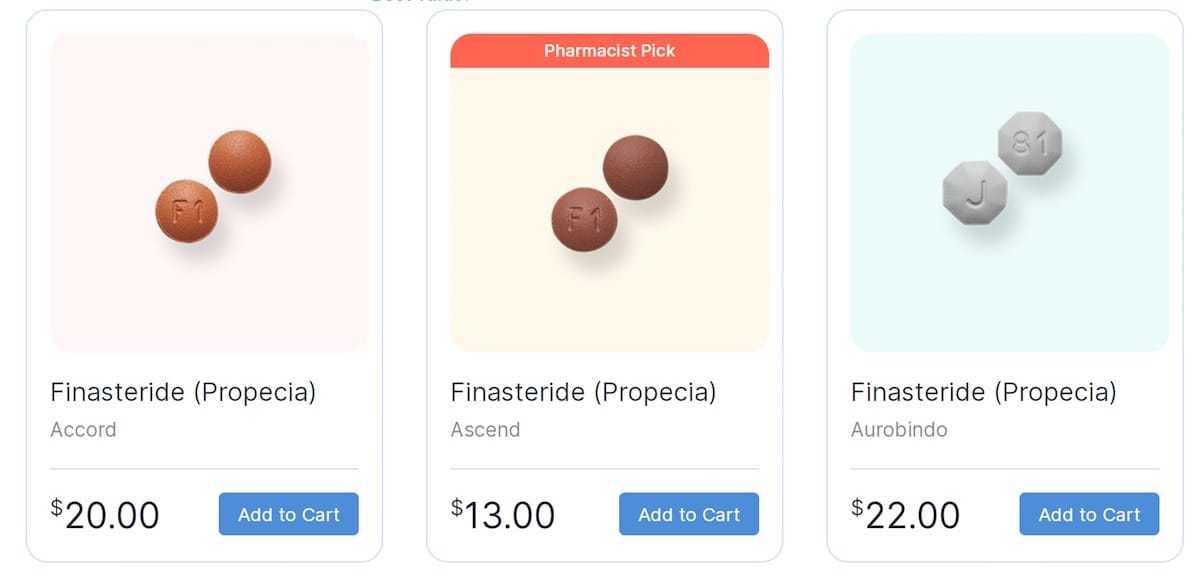
Task: Click the $13.00 price
Action: (503, 515)
